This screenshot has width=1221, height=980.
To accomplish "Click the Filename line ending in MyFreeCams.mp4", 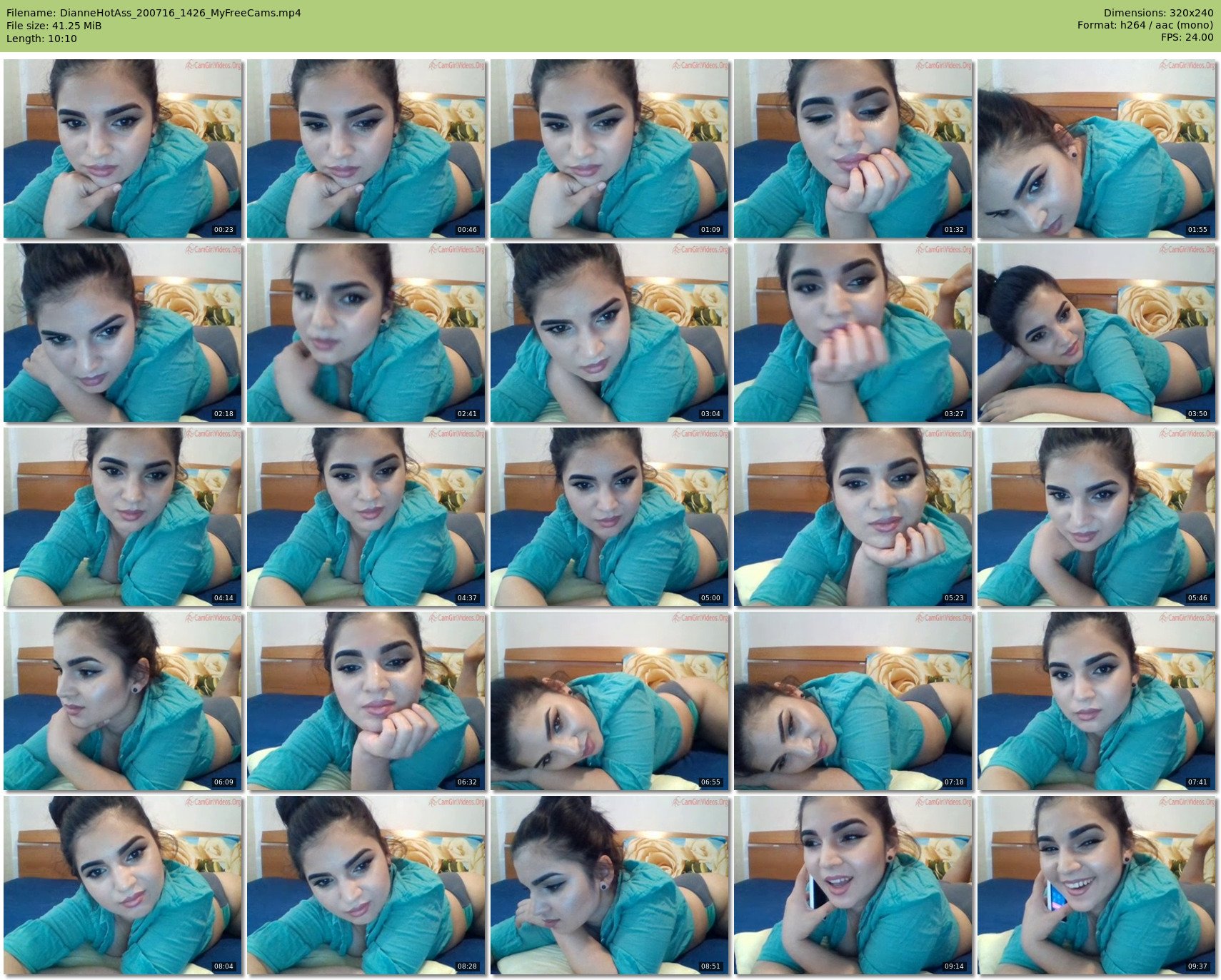I will point(154,13).
